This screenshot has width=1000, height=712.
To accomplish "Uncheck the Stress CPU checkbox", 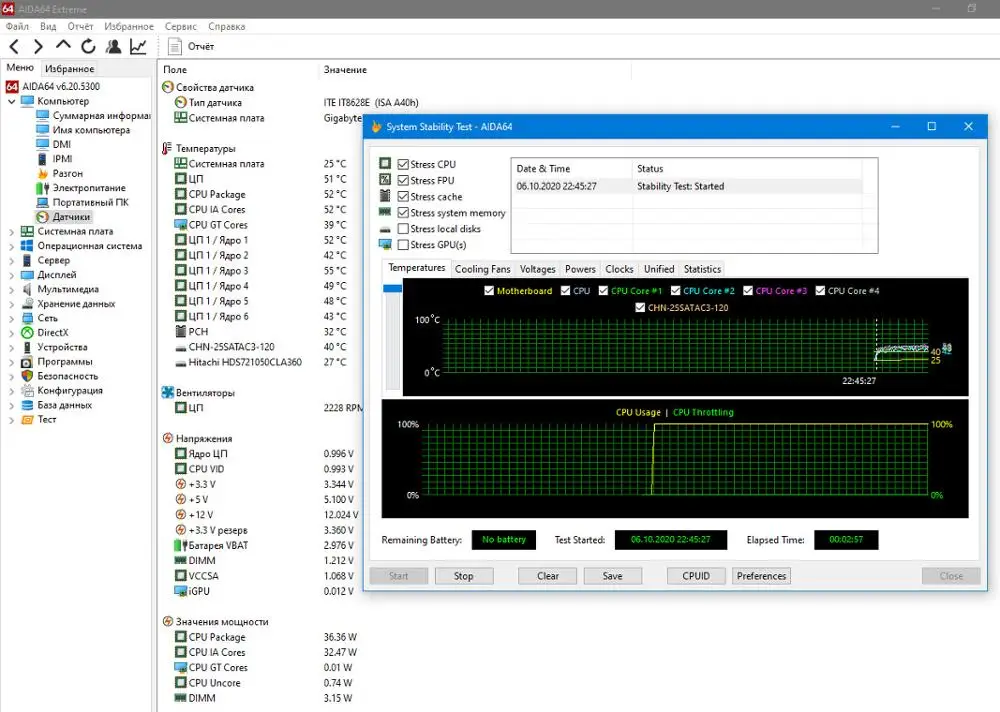I will point(403,164).
